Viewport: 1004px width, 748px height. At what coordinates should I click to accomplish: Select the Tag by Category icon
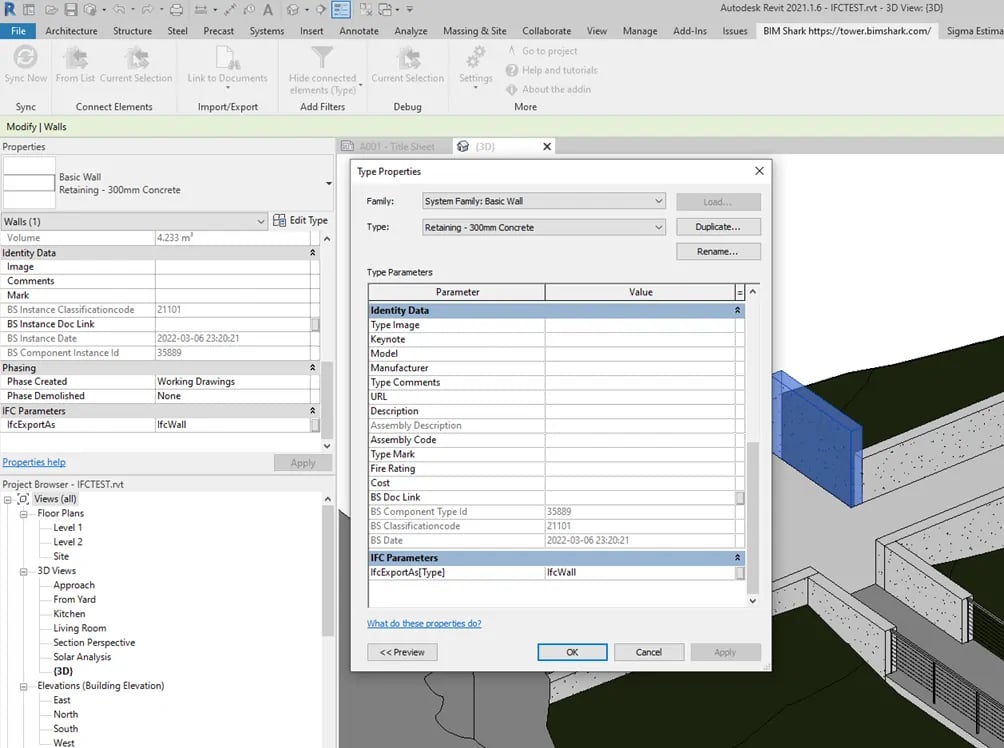coord(249,10)
